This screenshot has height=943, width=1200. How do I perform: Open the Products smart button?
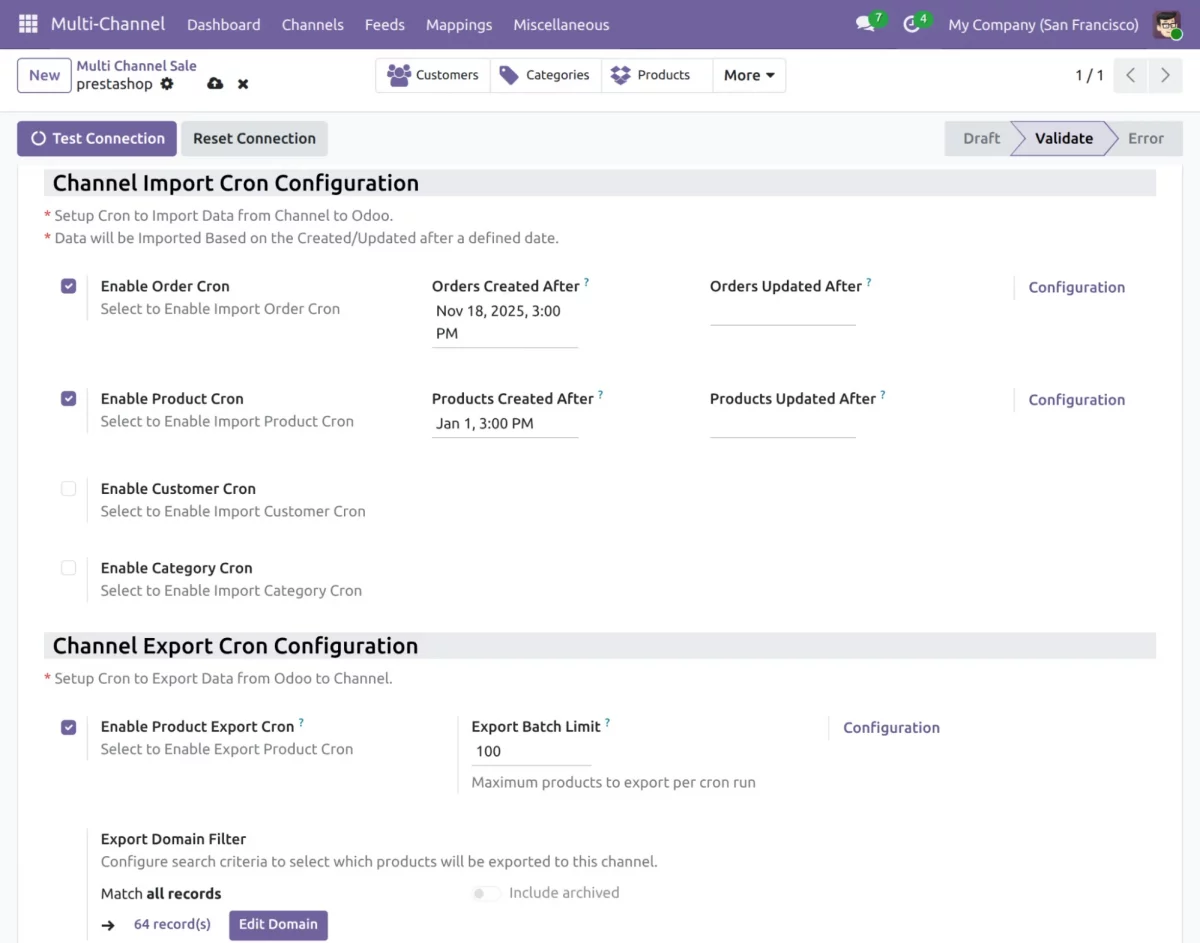point(657,75)
